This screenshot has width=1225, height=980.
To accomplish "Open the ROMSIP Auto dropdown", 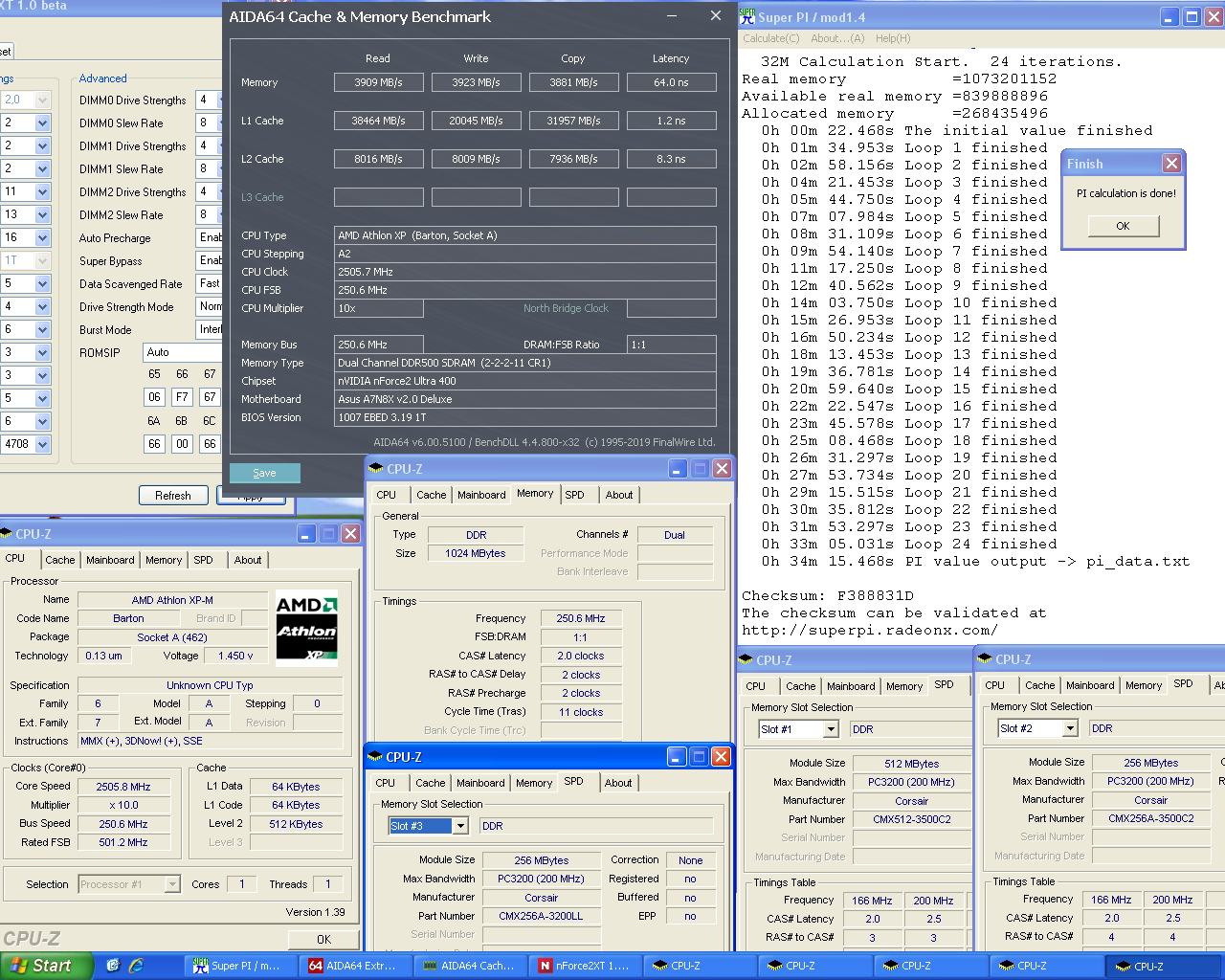I will [x=182, y=352].
